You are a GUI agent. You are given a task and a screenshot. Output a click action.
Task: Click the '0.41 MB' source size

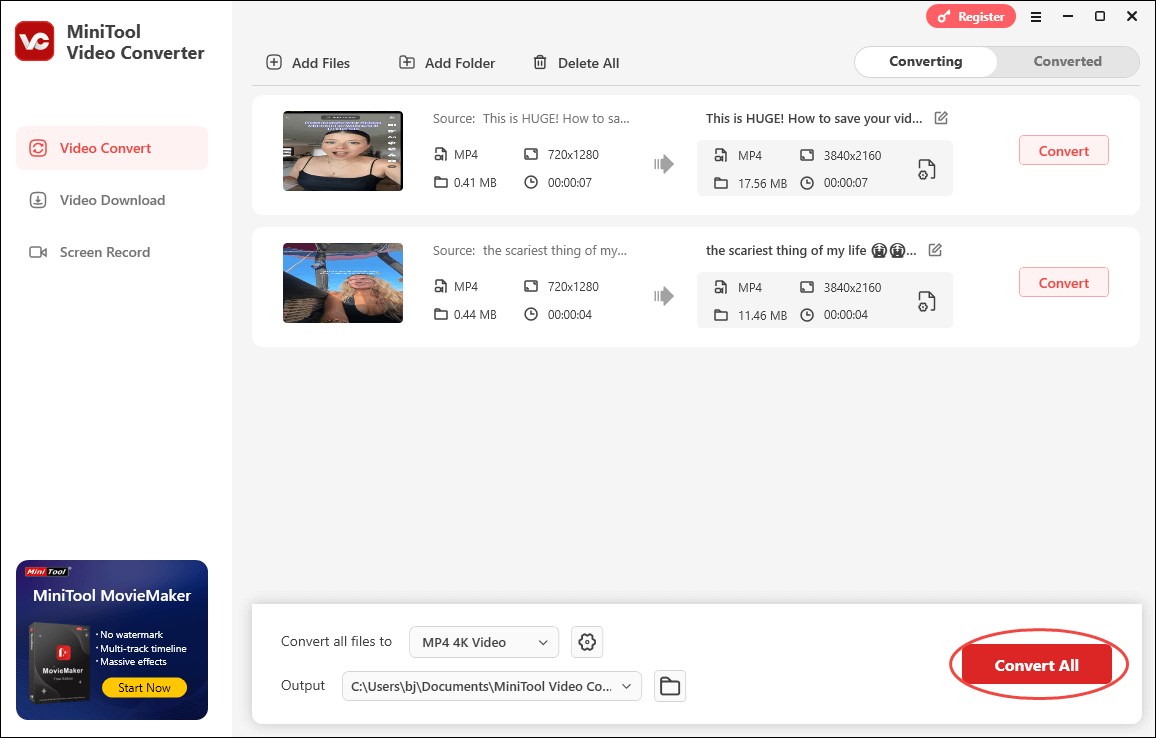475,182
